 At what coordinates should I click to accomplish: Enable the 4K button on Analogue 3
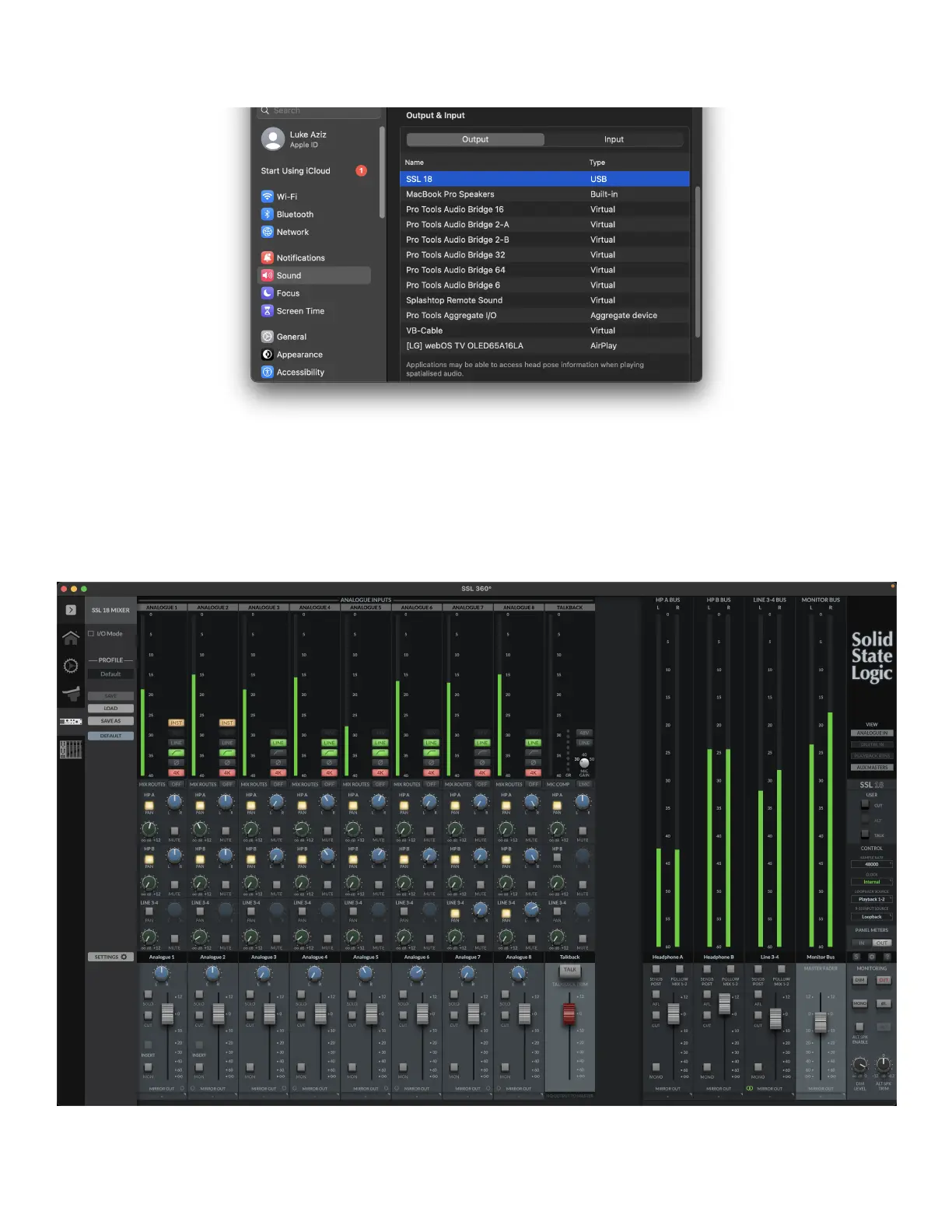tap(278, 773)
